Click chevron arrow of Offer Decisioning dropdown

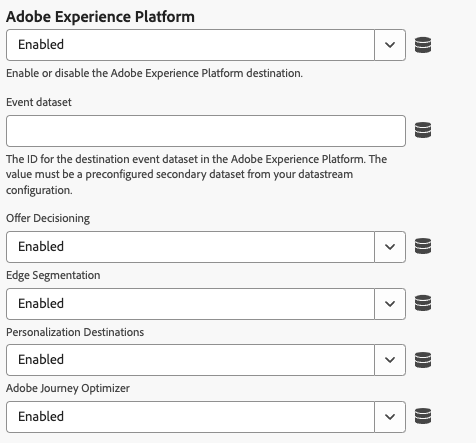pyautogui.click(x=390, y=247)
